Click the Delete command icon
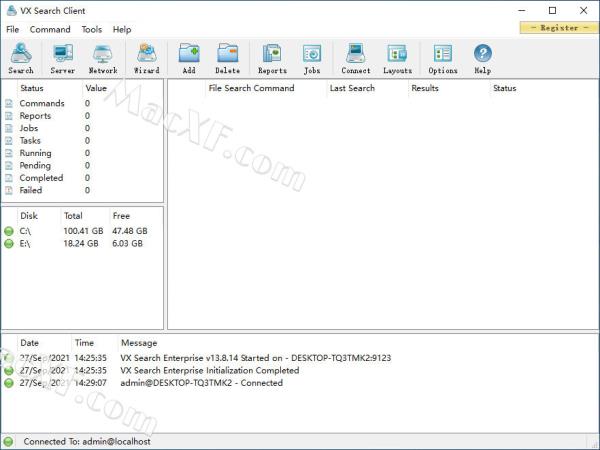Screen dimensions: 600x450 [228, 58]
